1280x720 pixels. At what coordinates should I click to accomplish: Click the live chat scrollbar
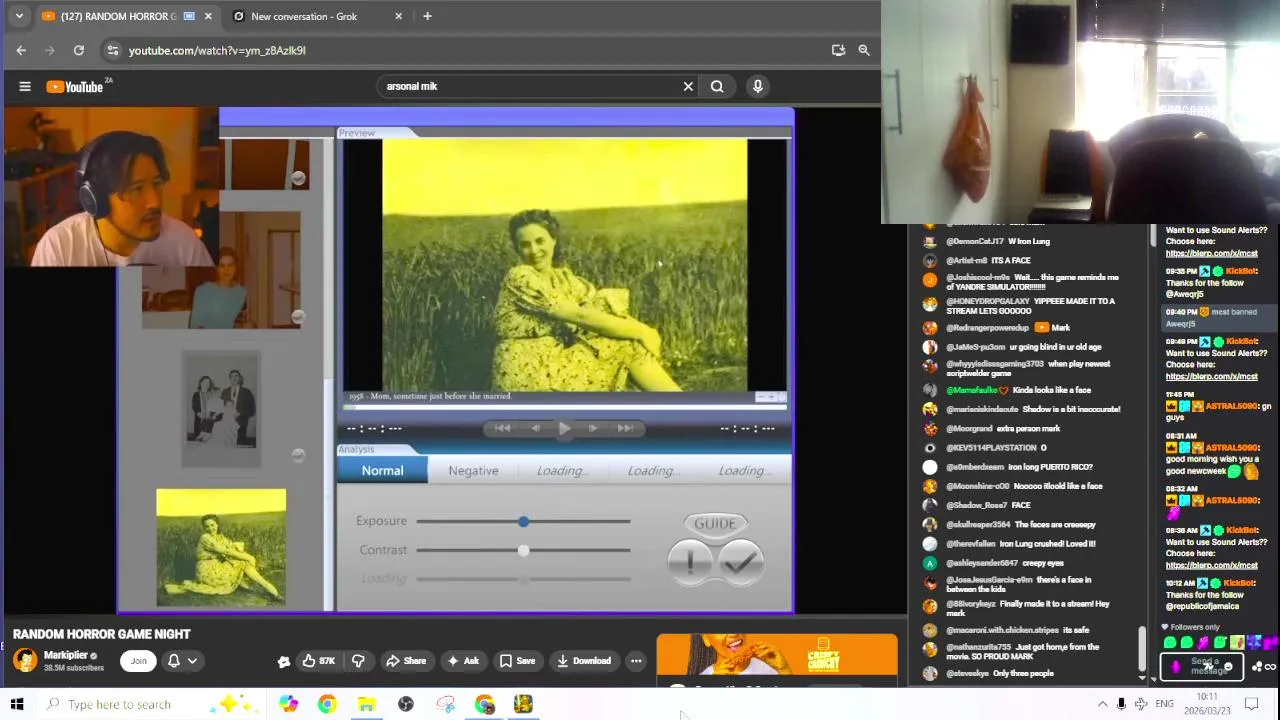pyautogui.click(x=1141, y=650)
